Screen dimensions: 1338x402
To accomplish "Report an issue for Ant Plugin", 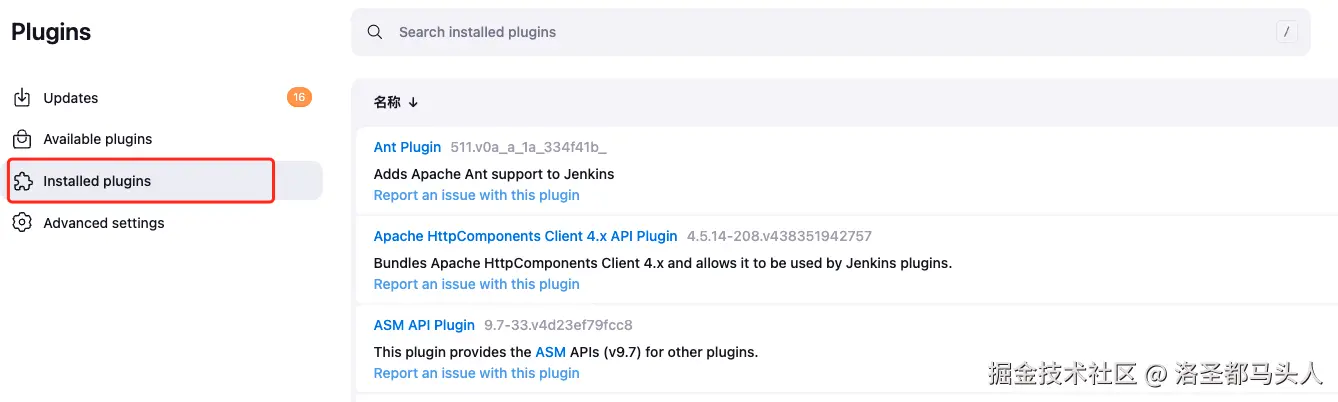I will coord(476,195).
